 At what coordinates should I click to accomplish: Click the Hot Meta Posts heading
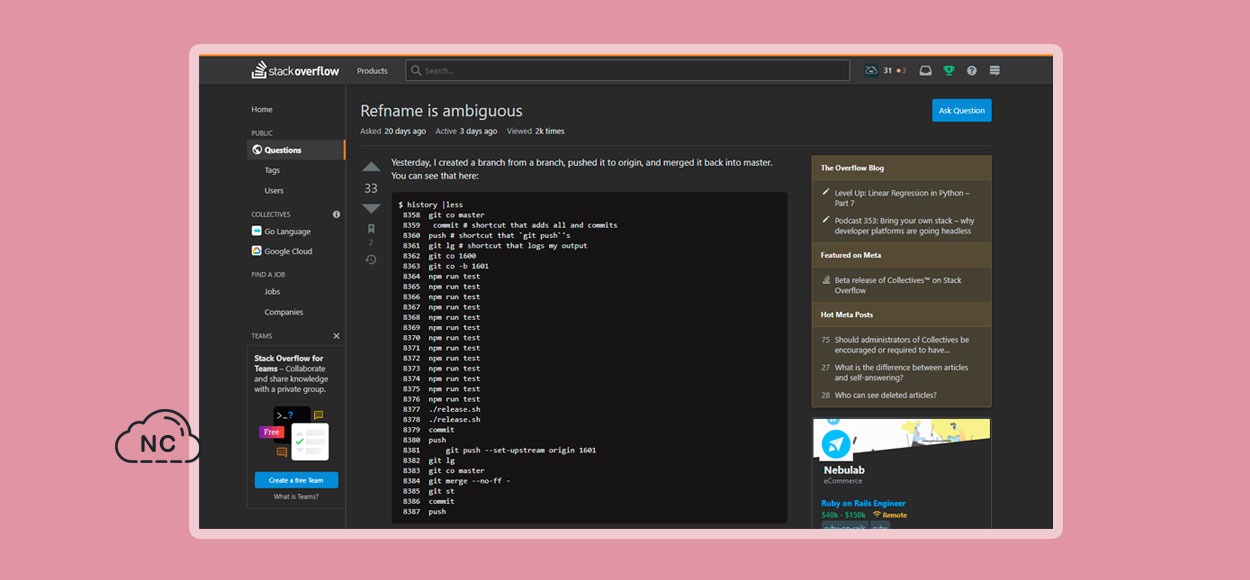pyautogui.click(x=846, y=315)
